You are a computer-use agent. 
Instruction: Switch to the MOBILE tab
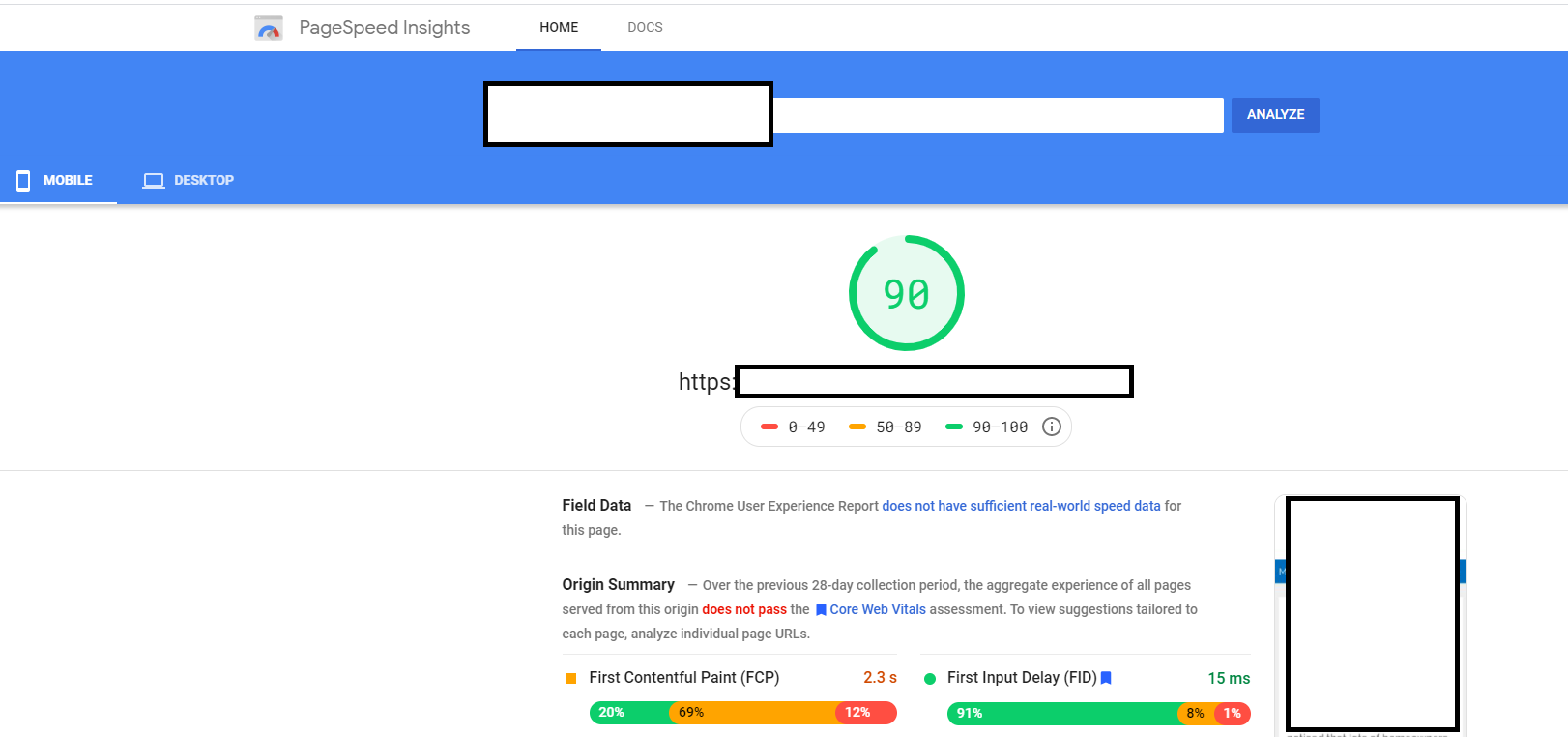(x=58, y=180)
